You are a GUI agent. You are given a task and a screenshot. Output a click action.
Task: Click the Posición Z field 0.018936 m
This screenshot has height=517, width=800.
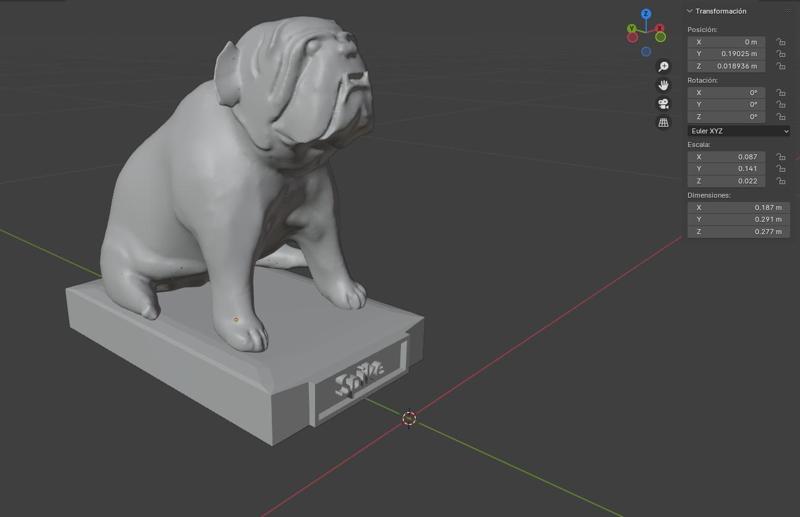point(726,66)
